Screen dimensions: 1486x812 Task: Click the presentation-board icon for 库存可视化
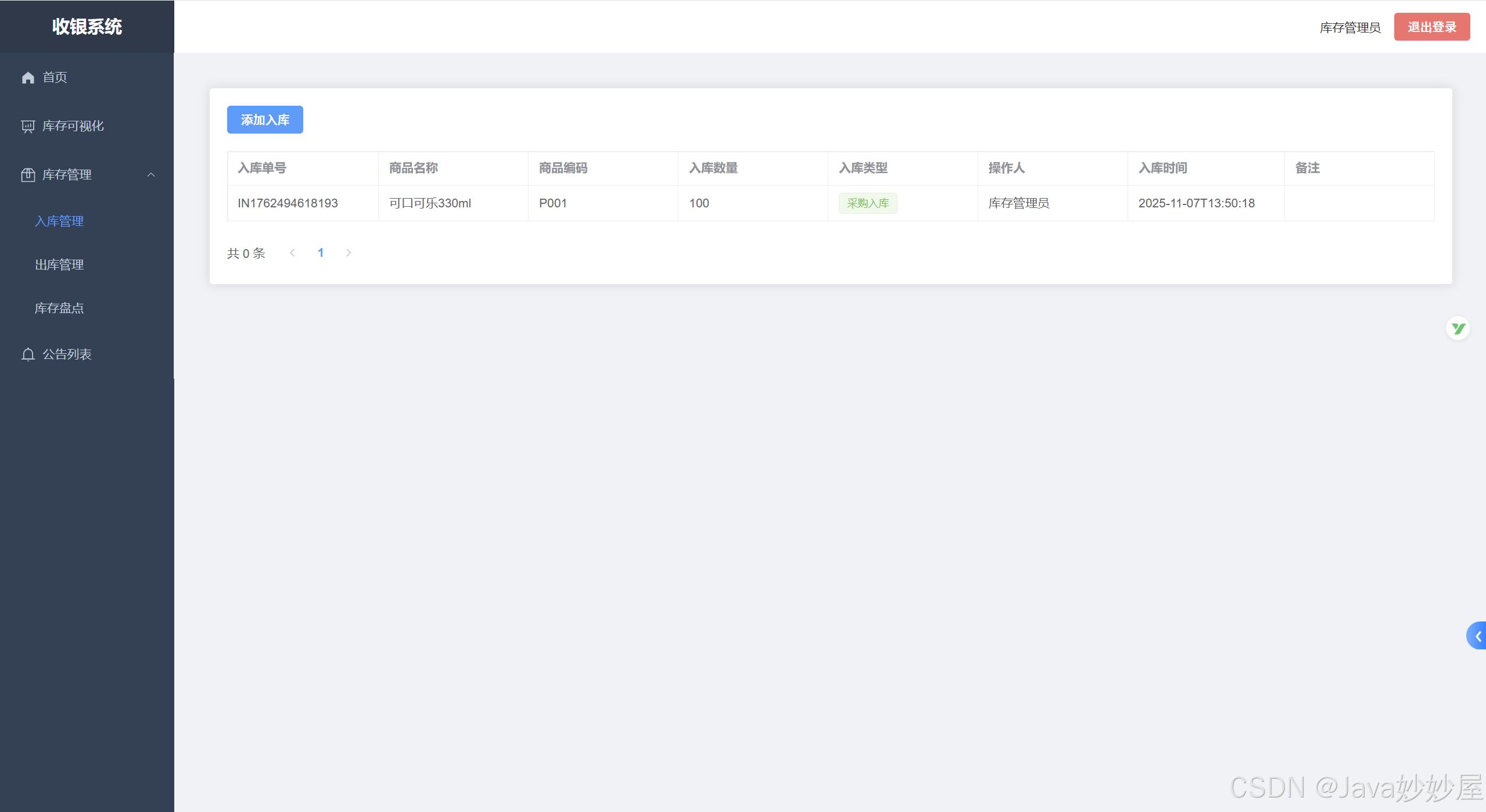click(28, 126)
